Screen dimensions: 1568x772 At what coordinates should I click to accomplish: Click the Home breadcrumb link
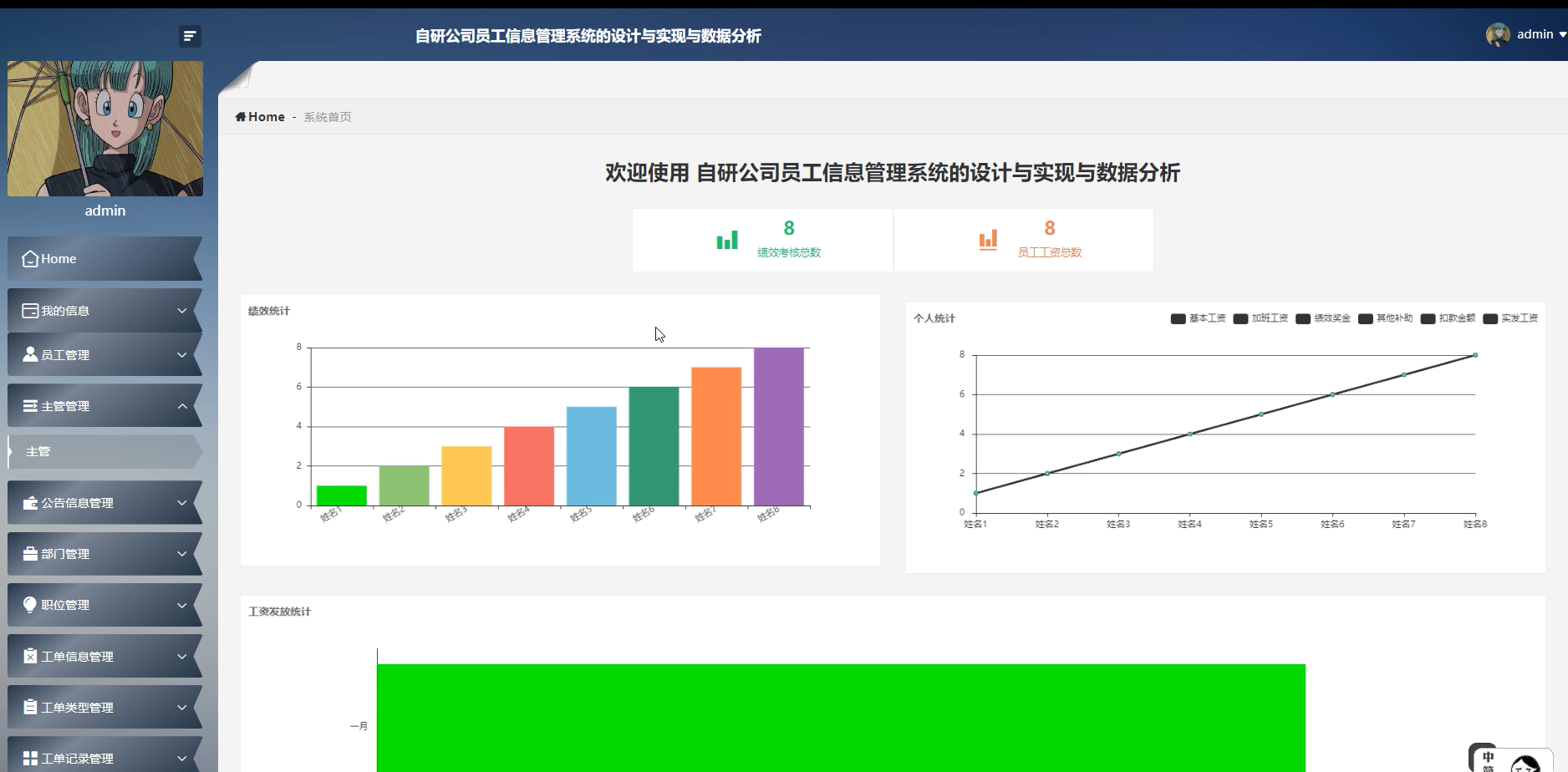point(261,116)
